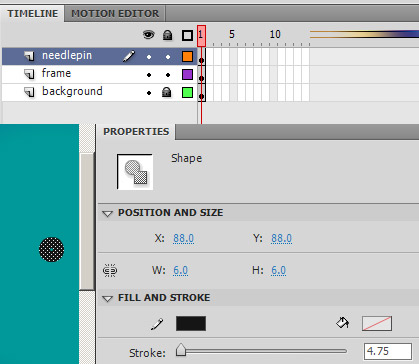Image resolution: width=419 pixels, height=364 pixels.
Task: Open the black stroke color swatch
Action: 191,324
